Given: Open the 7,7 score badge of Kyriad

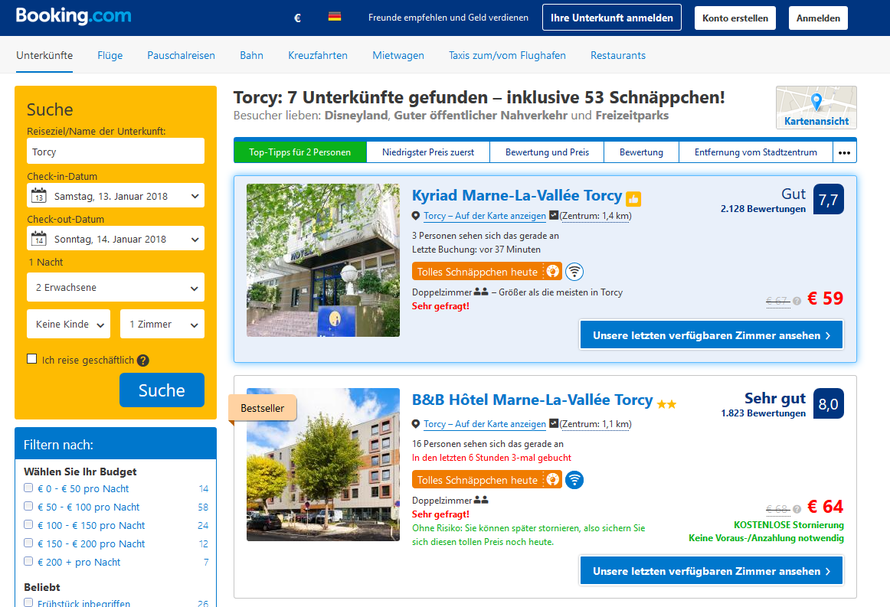Looking at the screenshot, I should (x=828, y=199).
